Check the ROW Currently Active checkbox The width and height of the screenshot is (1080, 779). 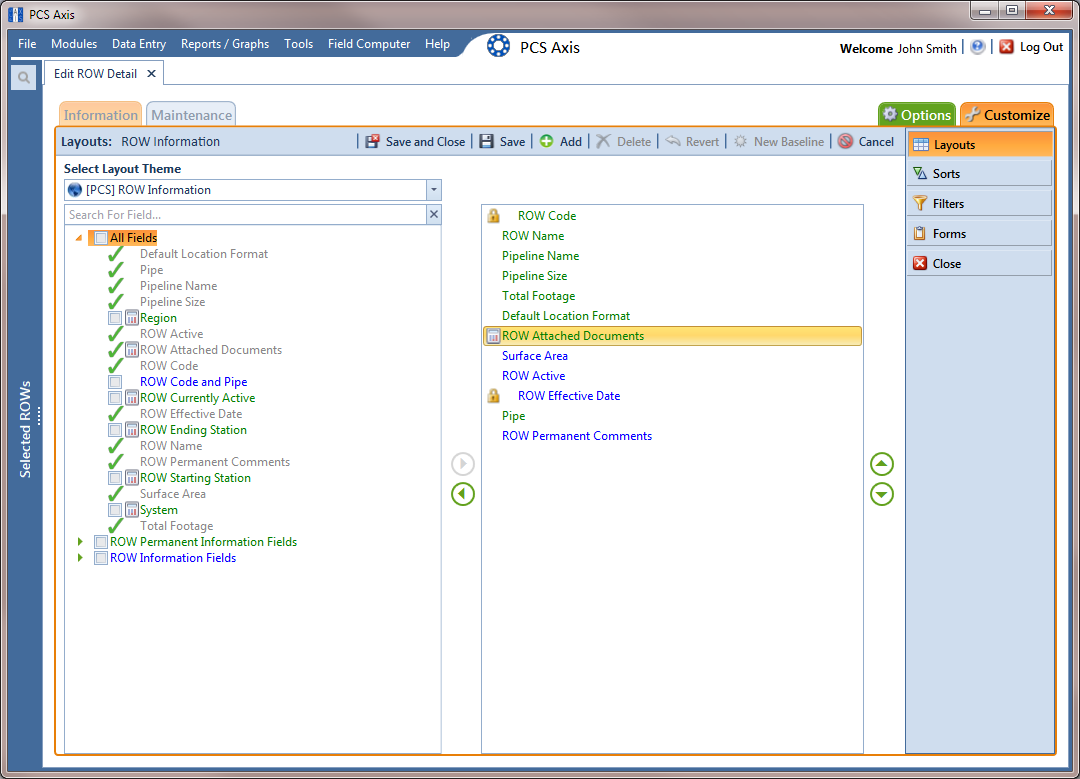[x=115, y=398]
